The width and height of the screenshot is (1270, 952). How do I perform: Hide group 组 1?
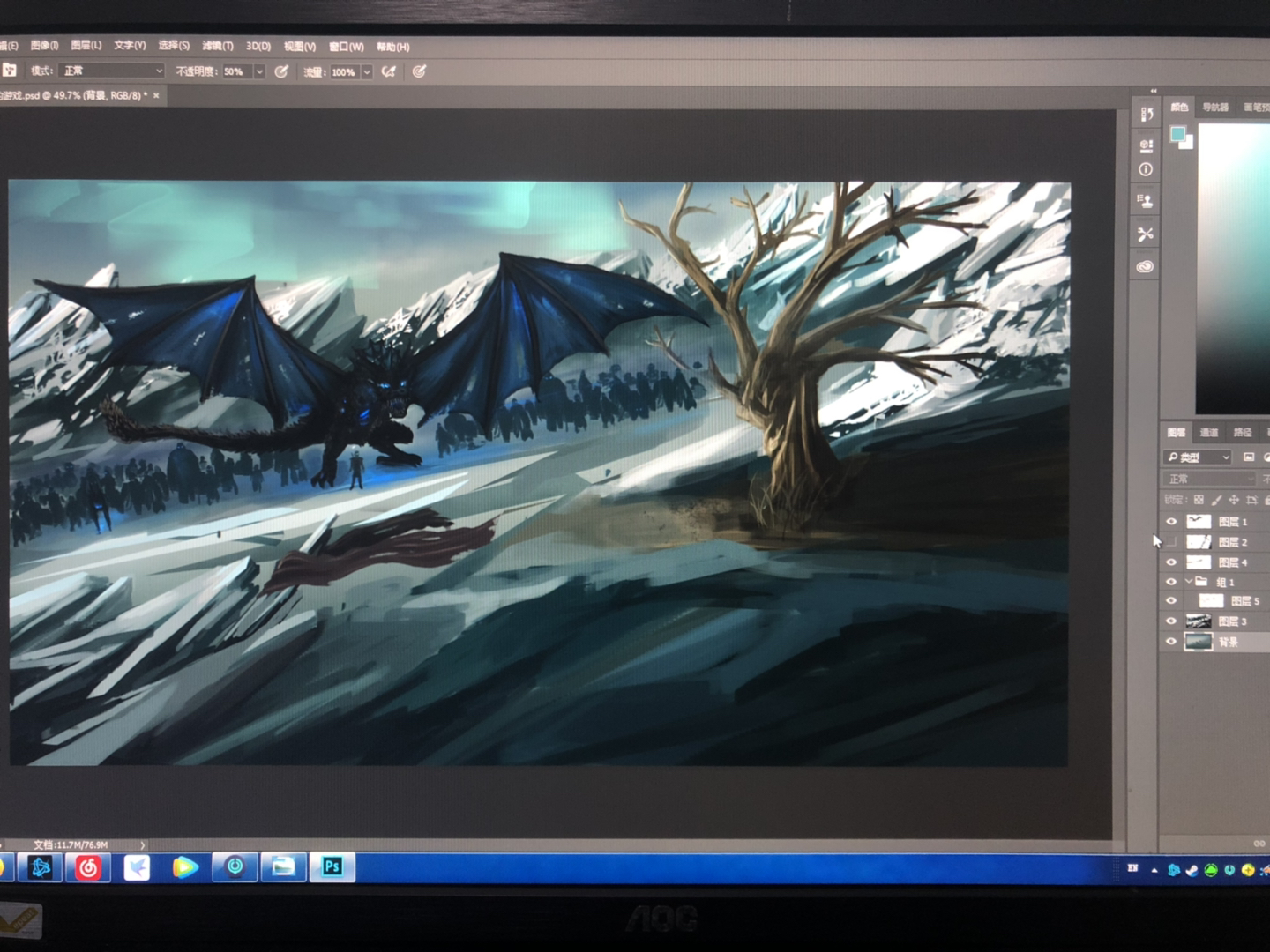1171,581
